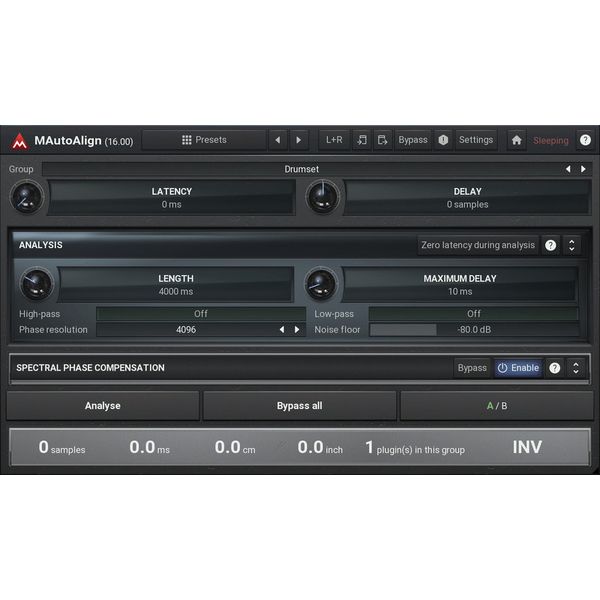This screenshot has height=600, width=600.
Task: Click the MAutoAlign logo icon
Action: point(20,140)
